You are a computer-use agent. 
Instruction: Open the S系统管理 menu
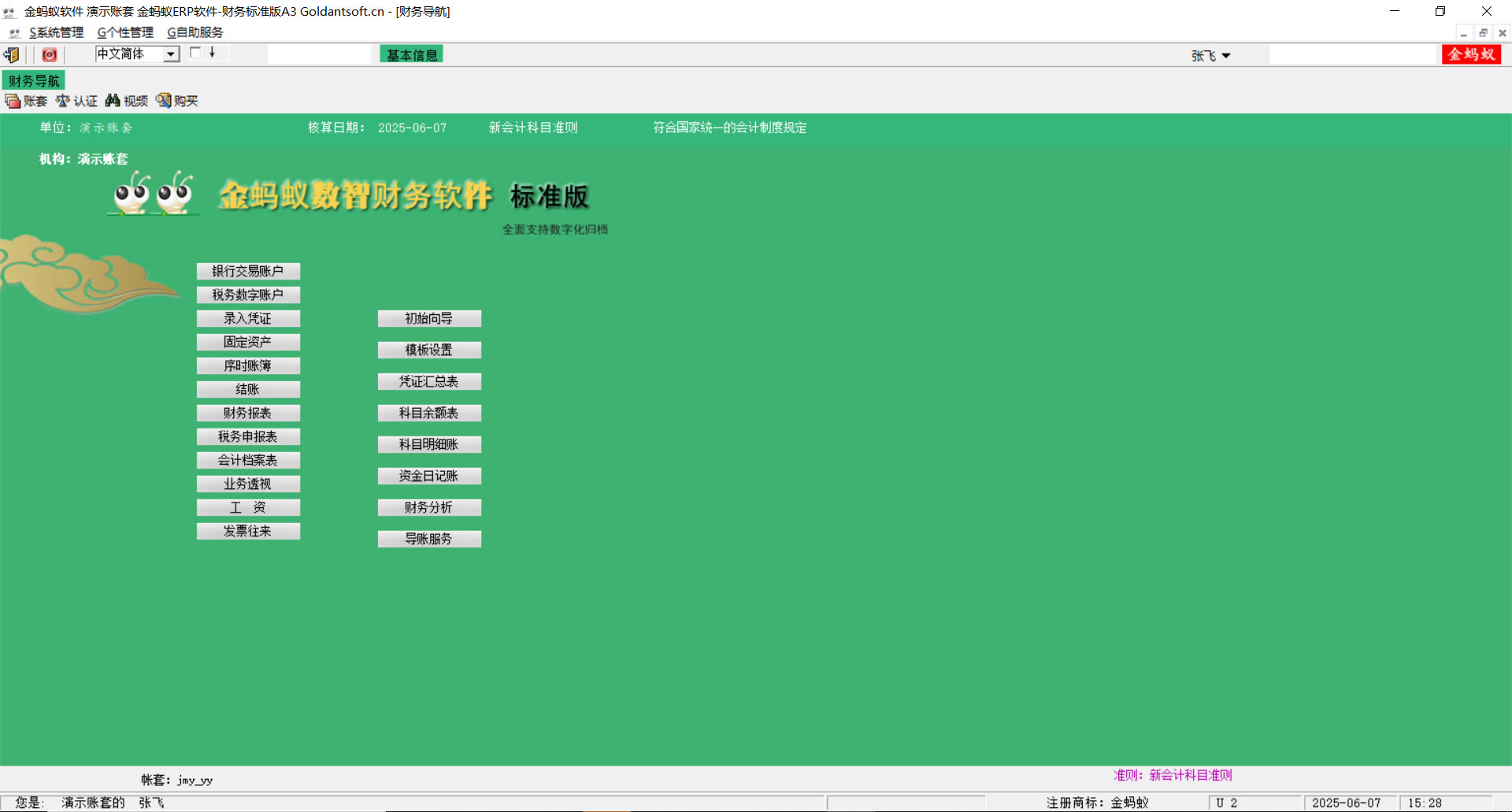(56, 32)
